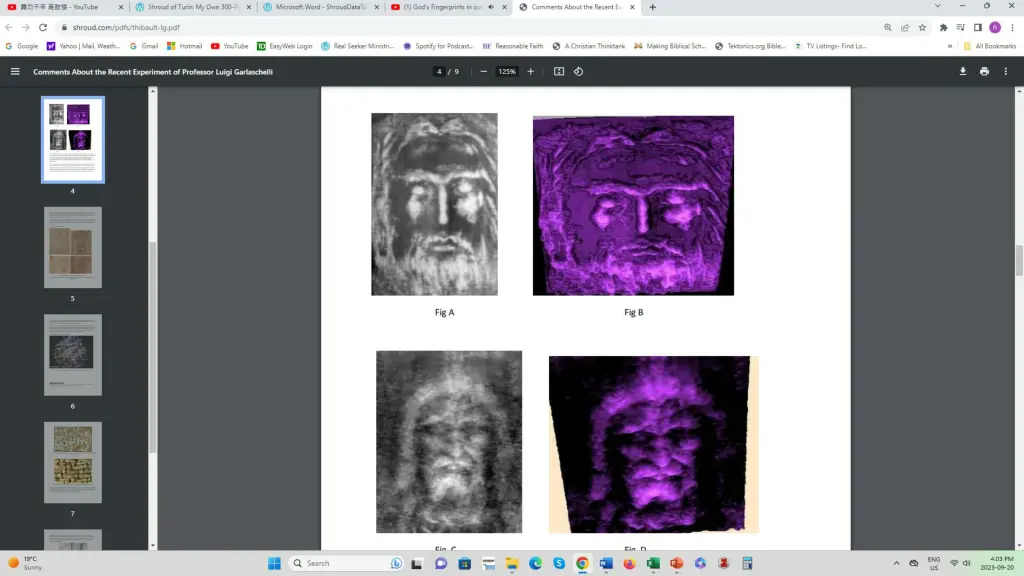Open the Chrome three-dot menu
Screen dimensions: 1024x576
point(1012,27)
